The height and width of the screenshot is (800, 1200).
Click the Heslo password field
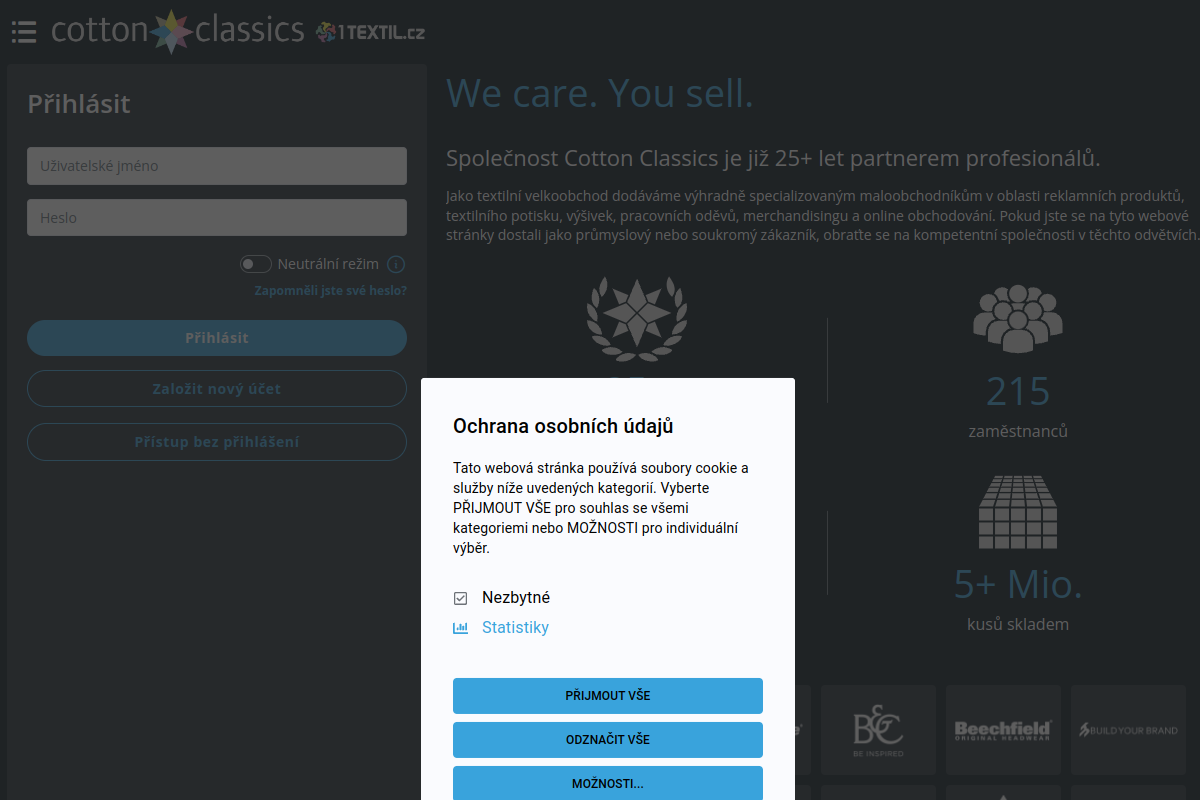coord(217,218)
